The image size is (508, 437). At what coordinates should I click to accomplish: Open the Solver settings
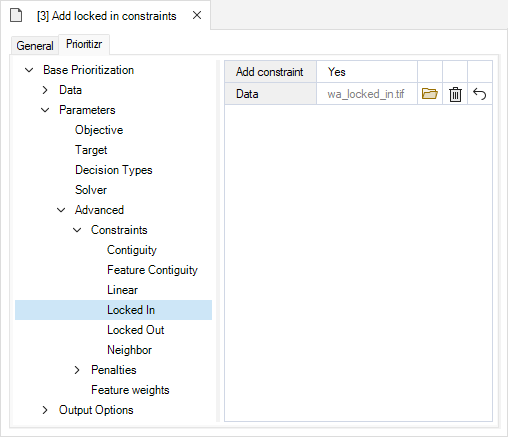click(x=91, y=190)
